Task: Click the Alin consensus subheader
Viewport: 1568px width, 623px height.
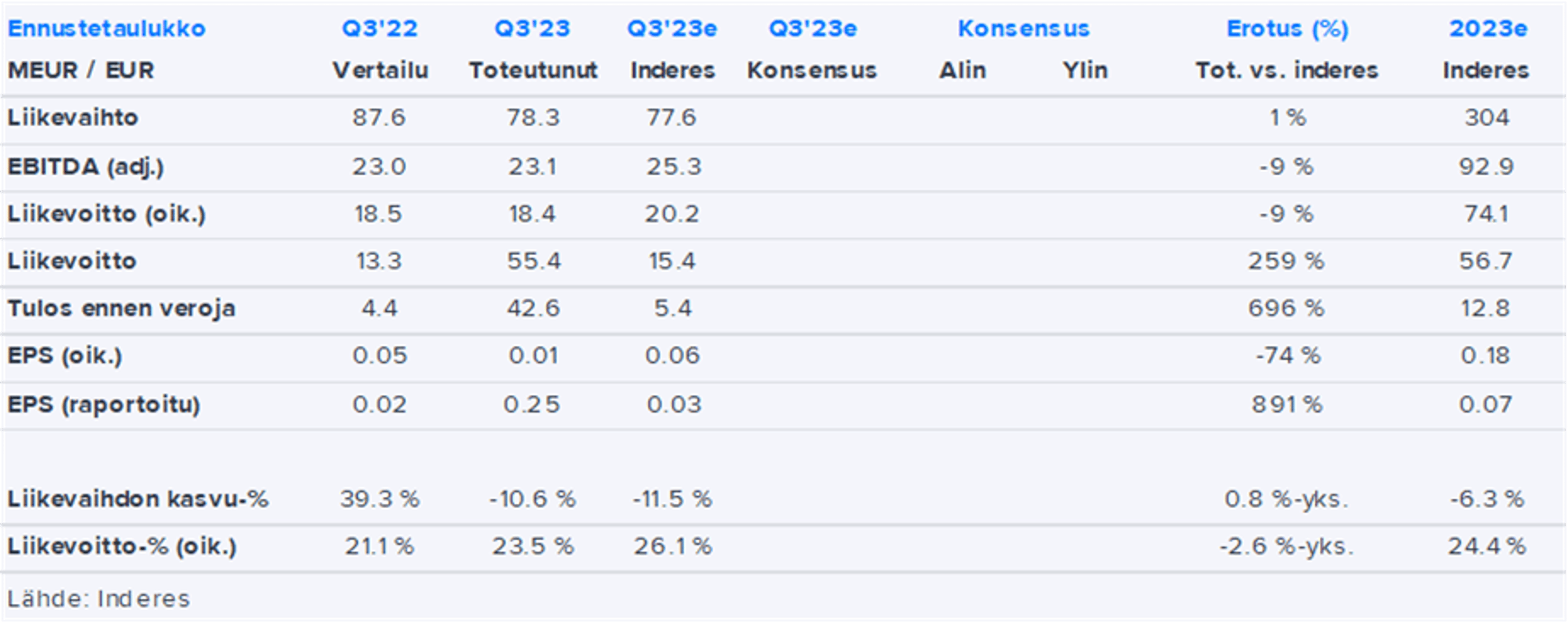Action: 962,71
